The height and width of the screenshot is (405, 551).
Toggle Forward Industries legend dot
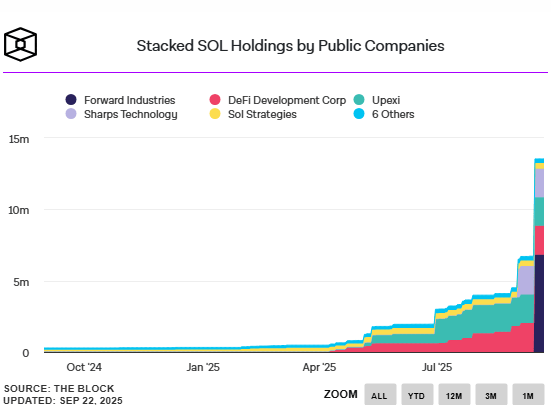[x=71, y=100]
